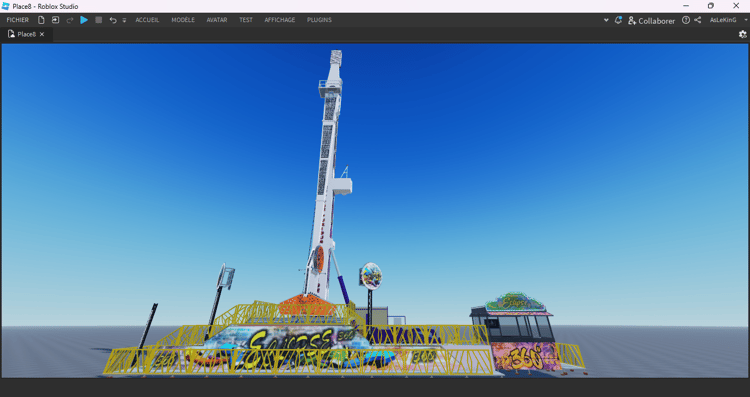Expand the quick access toolbar customize arrow
This screenshot has width=750, height=397.
click(124, 21)
